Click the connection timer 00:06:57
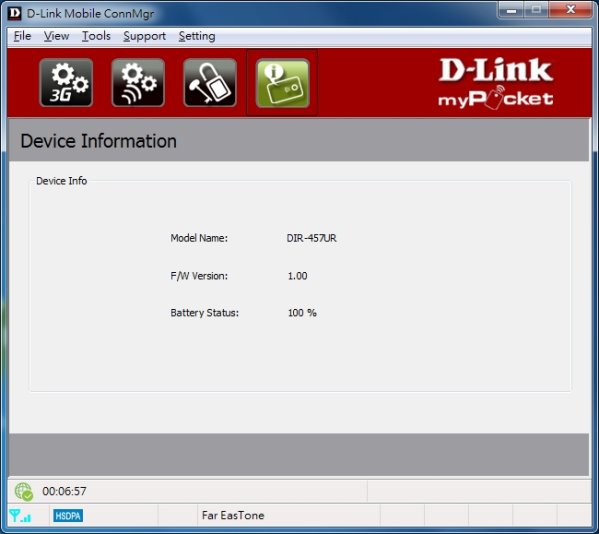 (x=64, y=491)
